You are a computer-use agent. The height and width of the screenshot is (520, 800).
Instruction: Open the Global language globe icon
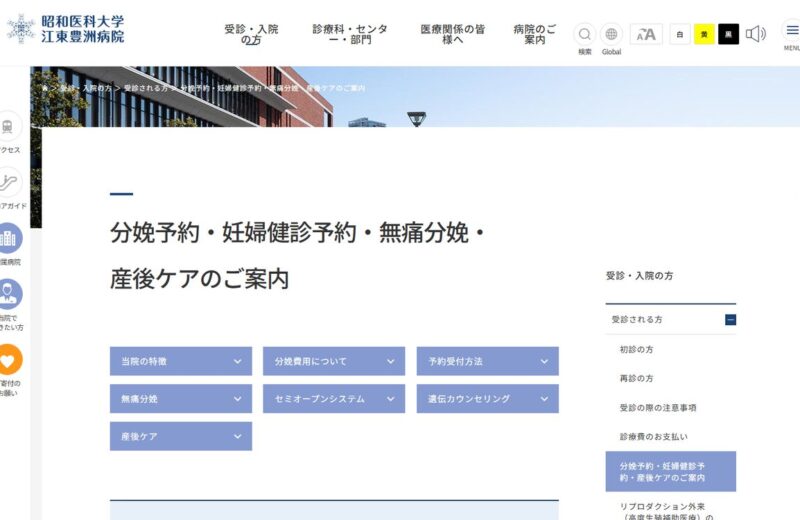(x=611, y=34)
